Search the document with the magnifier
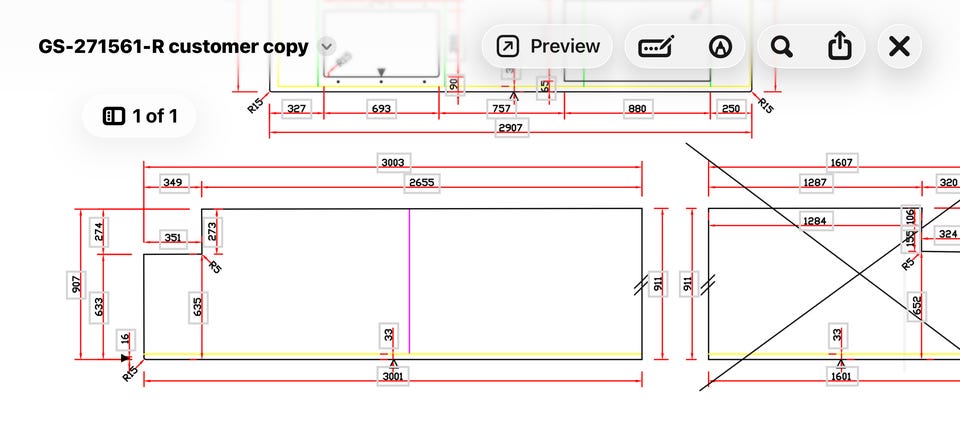 click(781, 47)
